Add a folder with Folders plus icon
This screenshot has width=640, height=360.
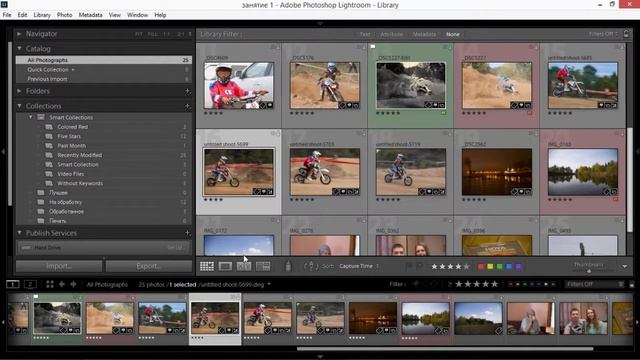(187, 91)
